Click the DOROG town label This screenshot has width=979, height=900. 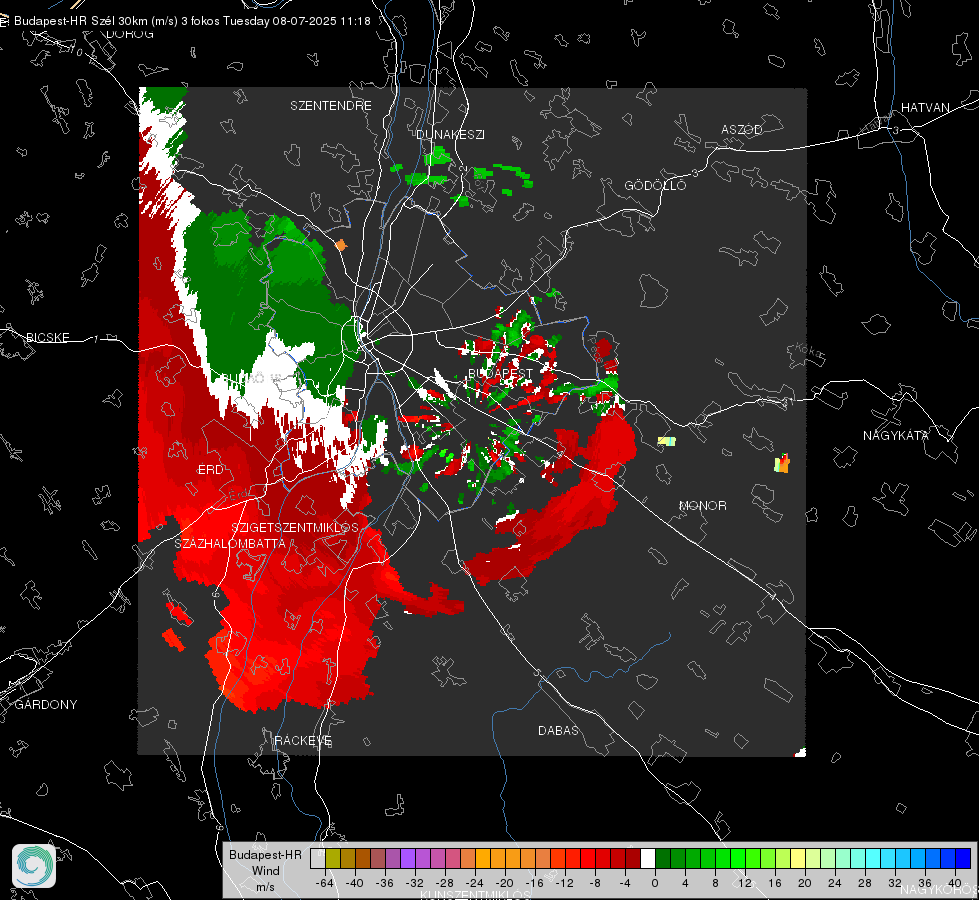[x=130, y=34]
